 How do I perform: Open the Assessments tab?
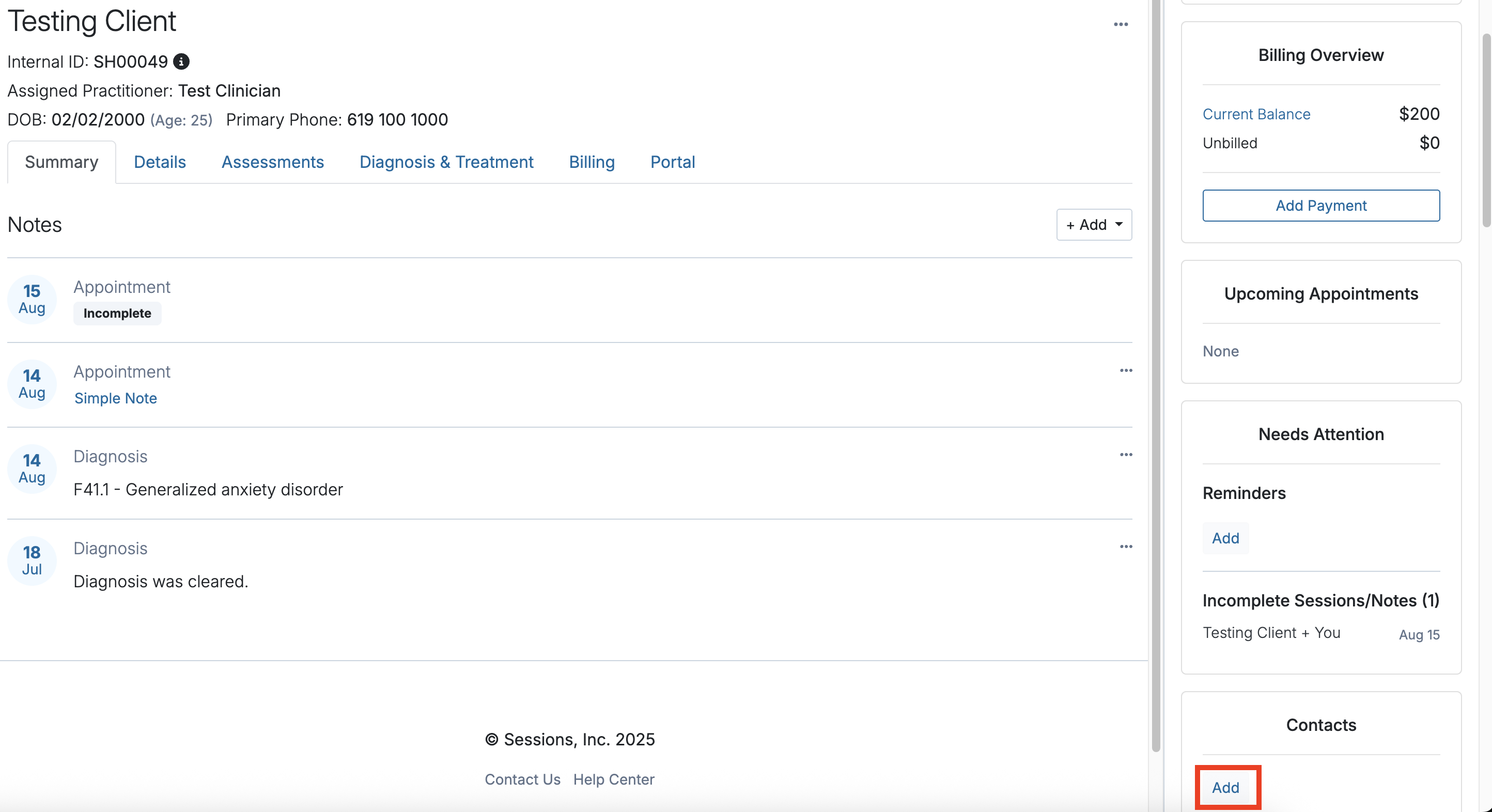pyautogui.click(x=272, y=162)
